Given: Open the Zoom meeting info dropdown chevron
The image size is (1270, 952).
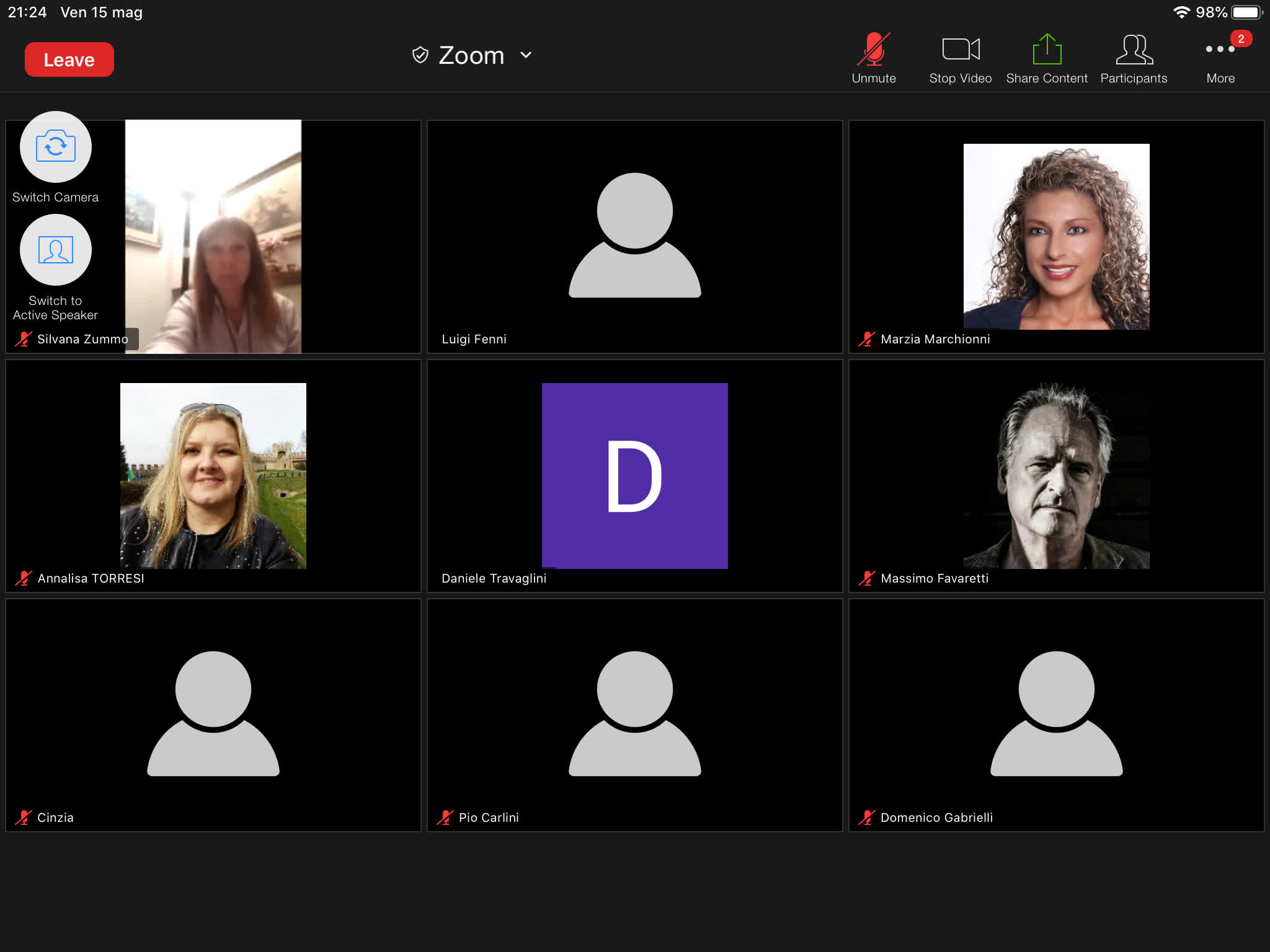Looking at the screenshot, I should [526, 55].
